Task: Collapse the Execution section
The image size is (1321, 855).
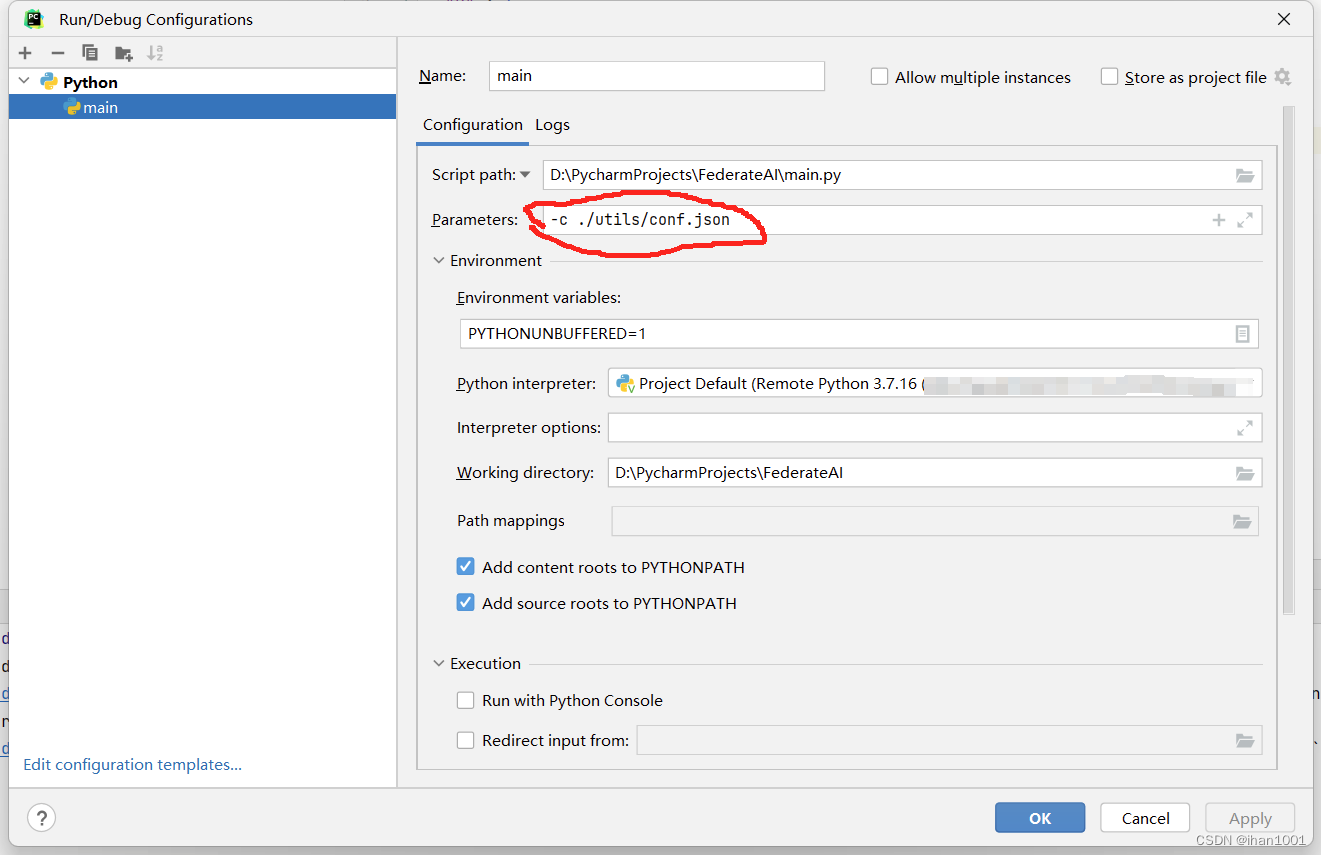Action: [439, 663]
